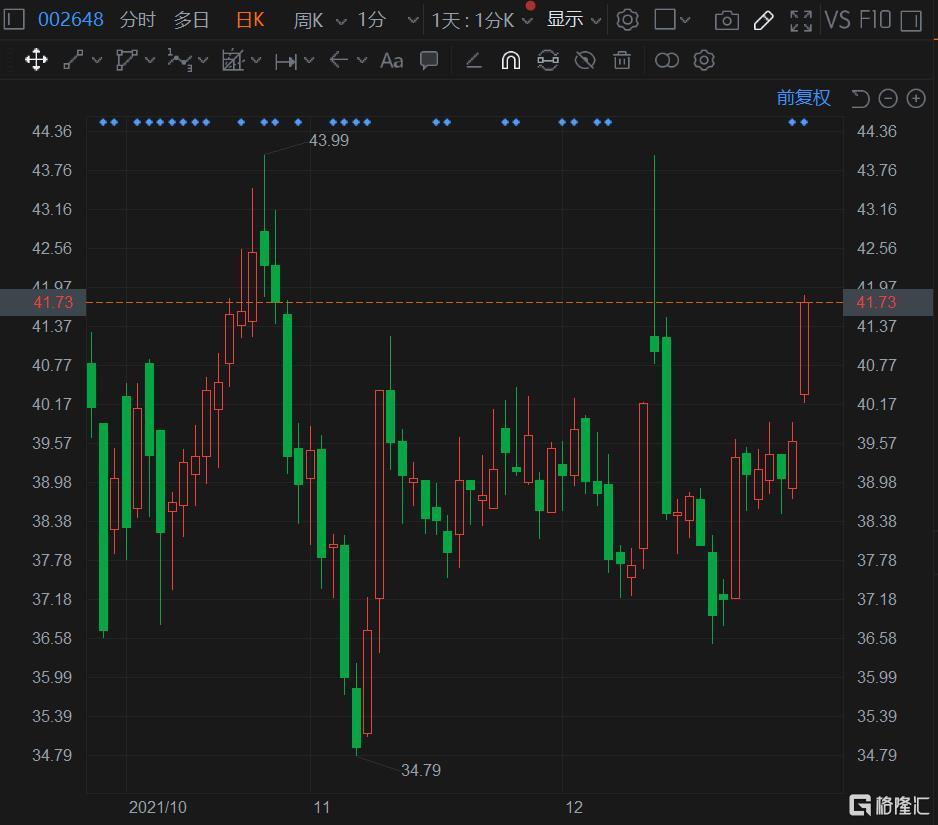Click the window layout square icon
This screenshot has width=938, height=825.
[x=665, y=19]
